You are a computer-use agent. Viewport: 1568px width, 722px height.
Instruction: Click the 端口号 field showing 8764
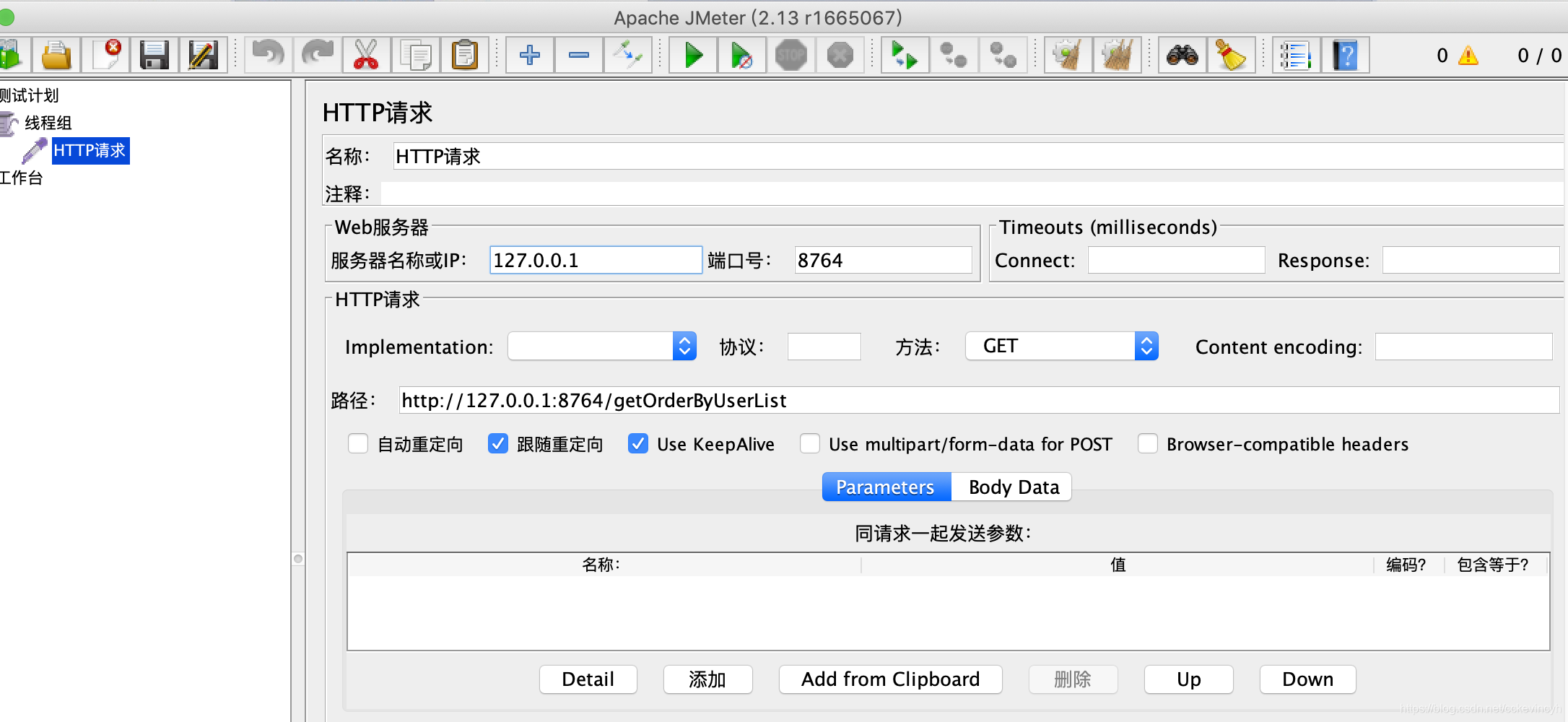(x=884, y=260)
